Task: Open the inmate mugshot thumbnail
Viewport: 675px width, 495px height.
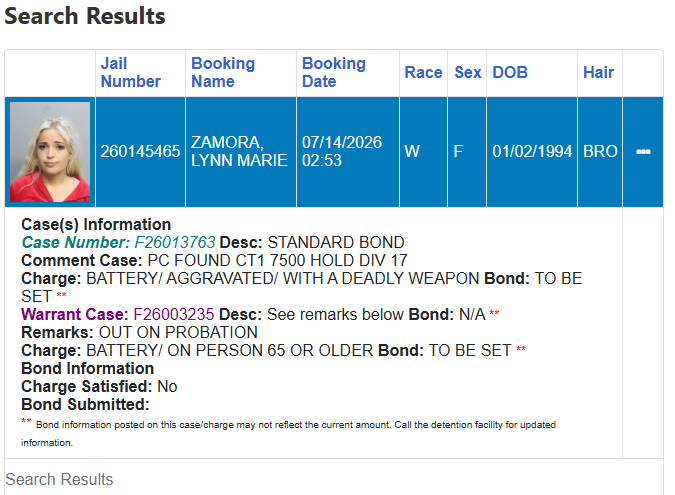Action: pos(50,152)
